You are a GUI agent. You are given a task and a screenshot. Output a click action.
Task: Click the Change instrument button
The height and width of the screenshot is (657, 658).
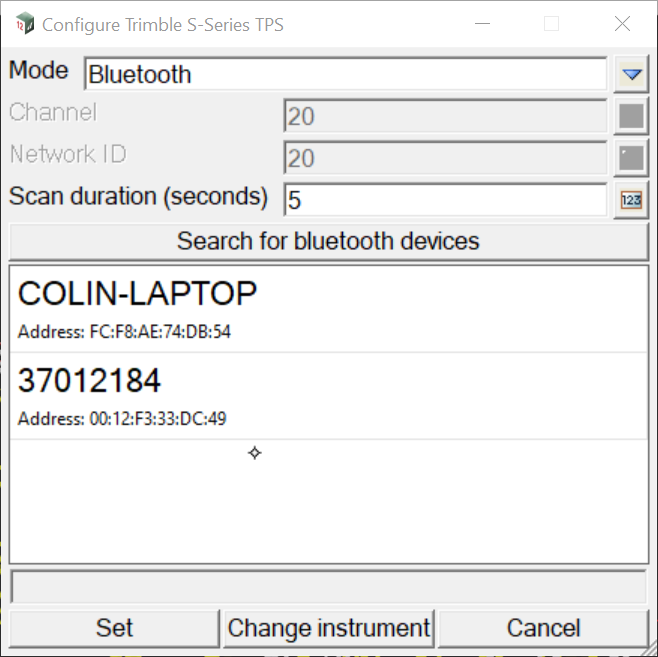pyautogui.click(x=329, y=628)
